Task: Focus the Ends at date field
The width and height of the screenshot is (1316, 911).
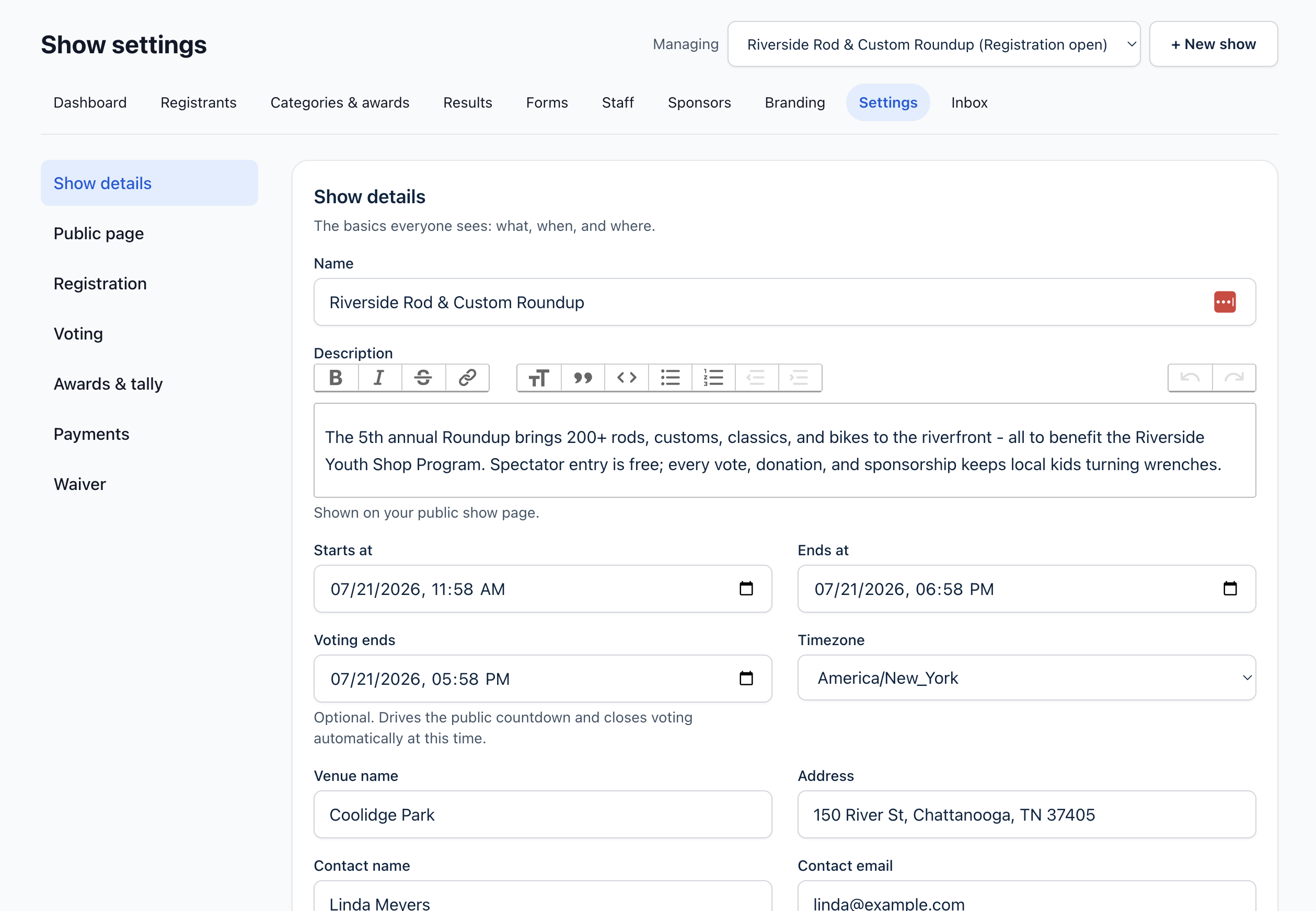Action: (x=1026, y=589)
